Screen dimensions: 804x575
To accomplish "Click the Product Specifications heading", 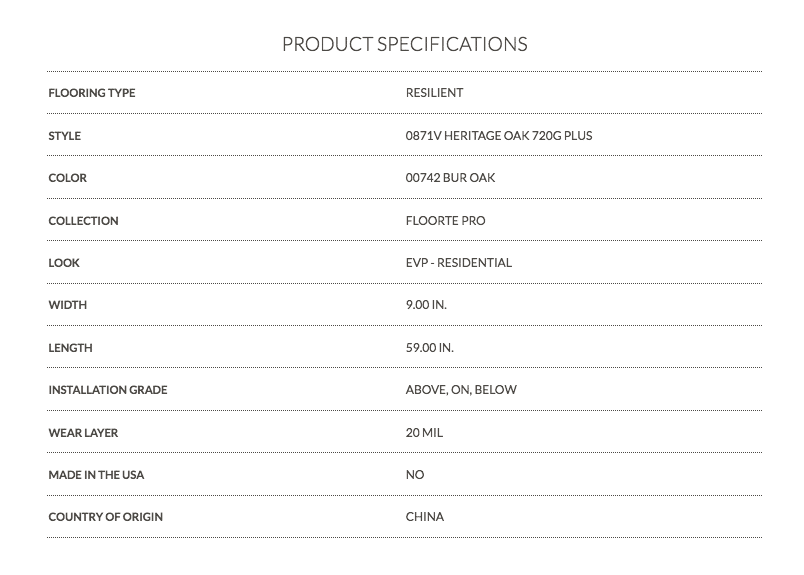I will point(405,44).
